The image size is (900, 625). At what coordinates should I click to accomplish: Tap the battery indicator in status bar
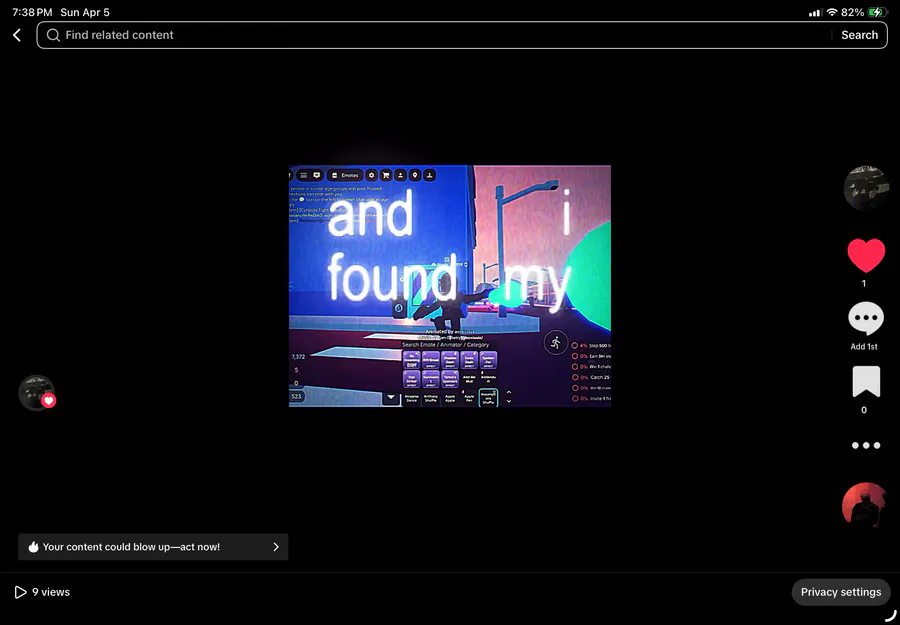877,12
